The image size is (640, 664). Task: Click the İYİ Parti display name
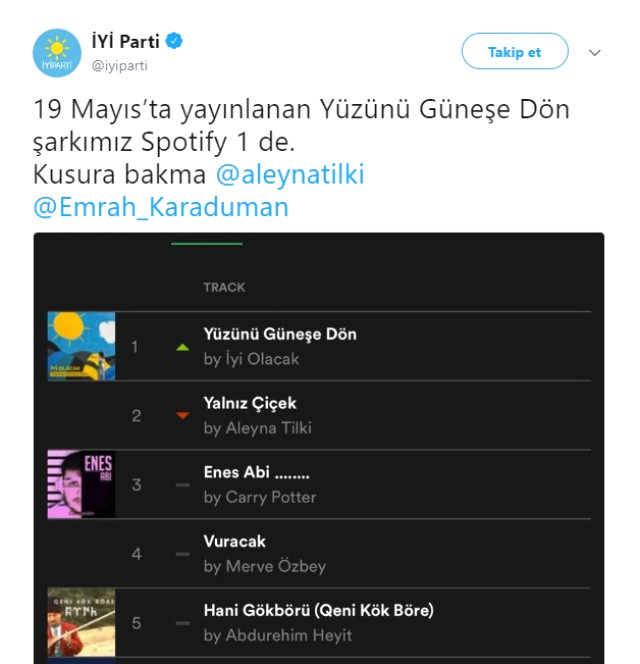pyautogui.click(x=124, y=42)
